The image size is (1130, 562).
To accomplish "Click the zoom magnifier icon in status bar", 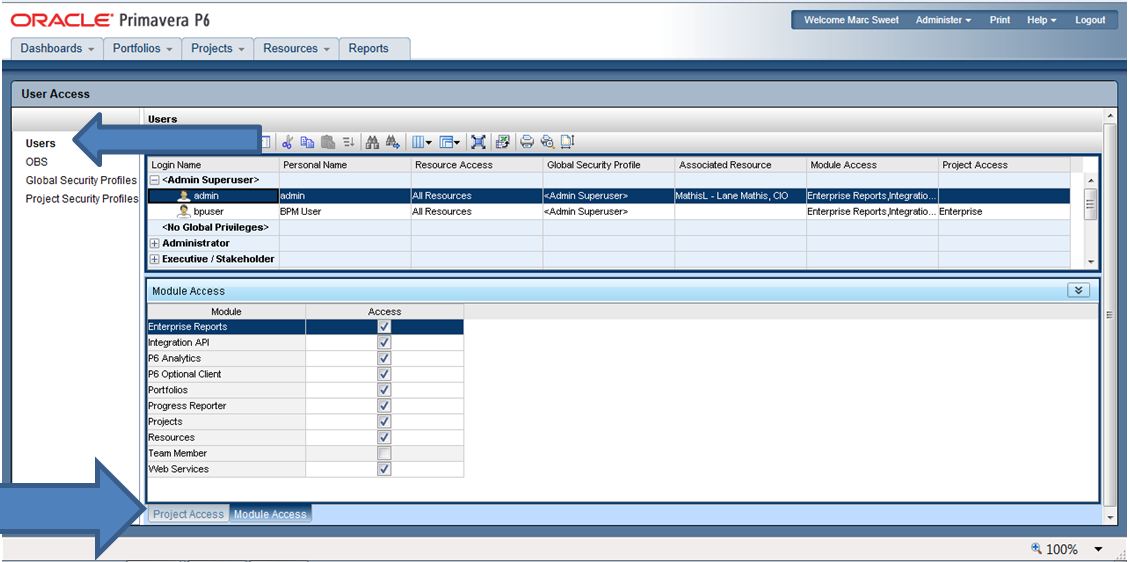I will point(1037,549).
